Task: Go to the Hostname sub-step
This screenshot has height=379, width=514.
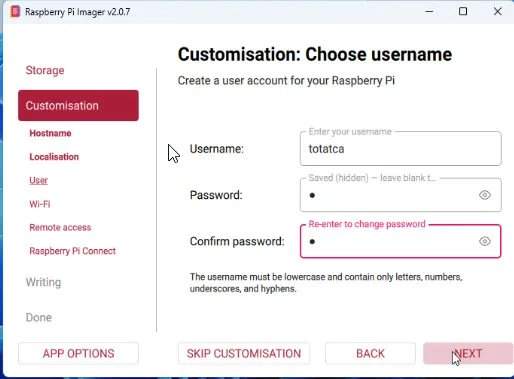Action: (x=50, y=133)
